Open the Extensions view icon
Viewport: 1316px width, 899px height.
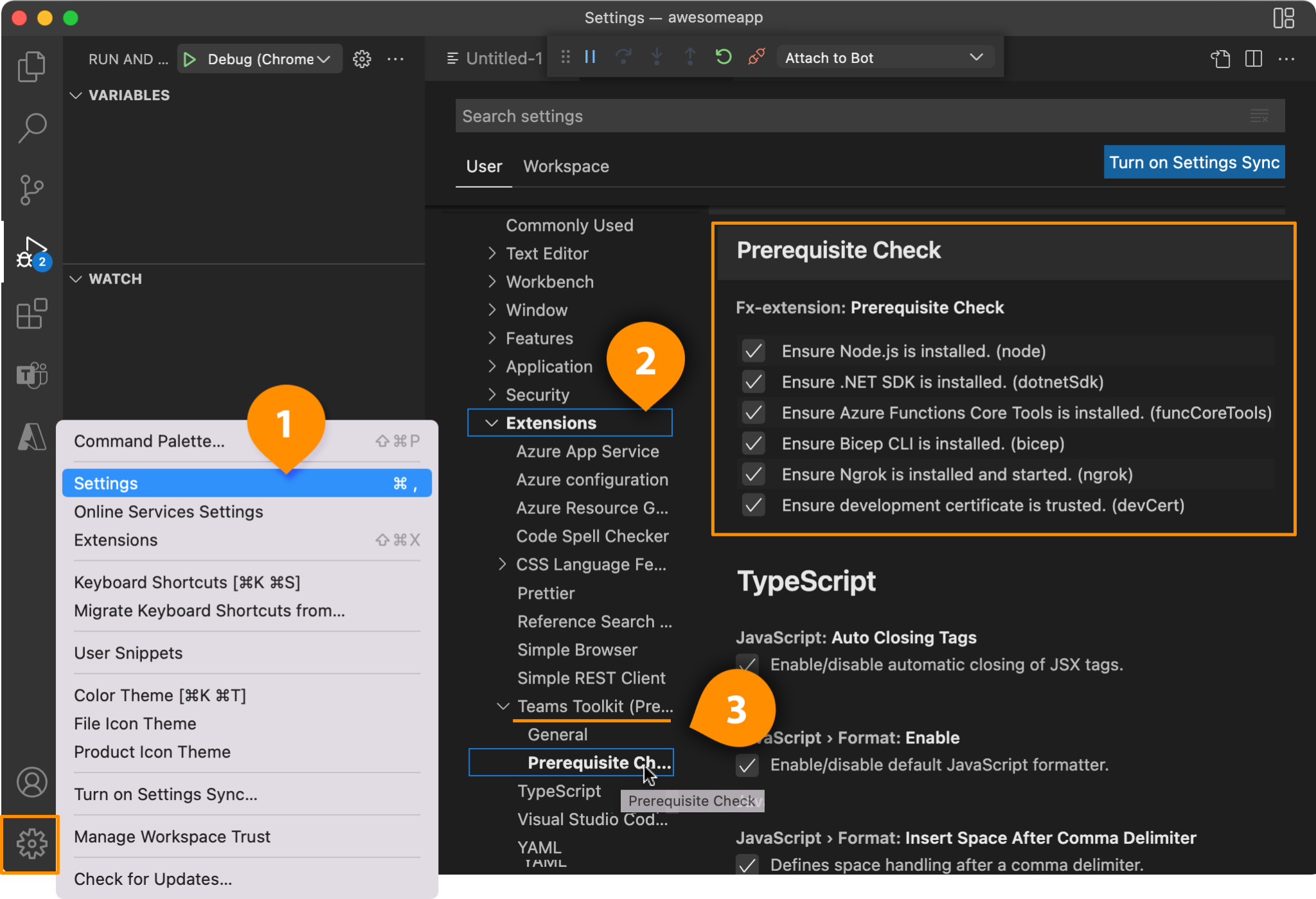pos(31,314)
